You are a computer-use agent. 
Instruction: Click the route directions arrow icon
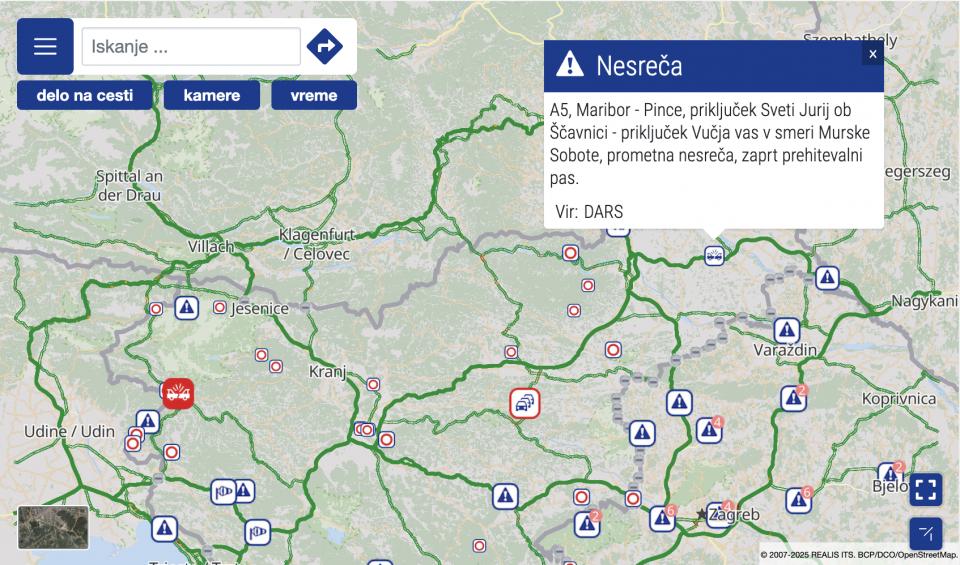(324, 46)
